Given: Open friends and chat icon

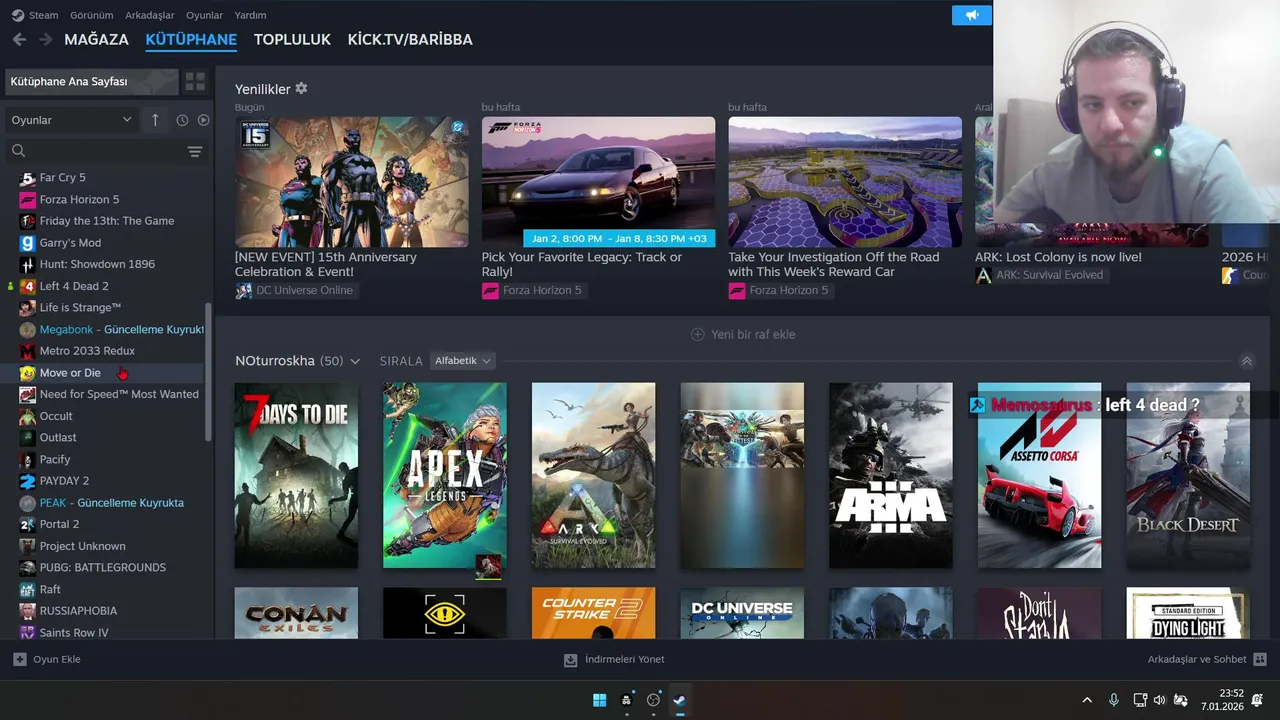Looking at the screenshot, I should [1260, 659].
